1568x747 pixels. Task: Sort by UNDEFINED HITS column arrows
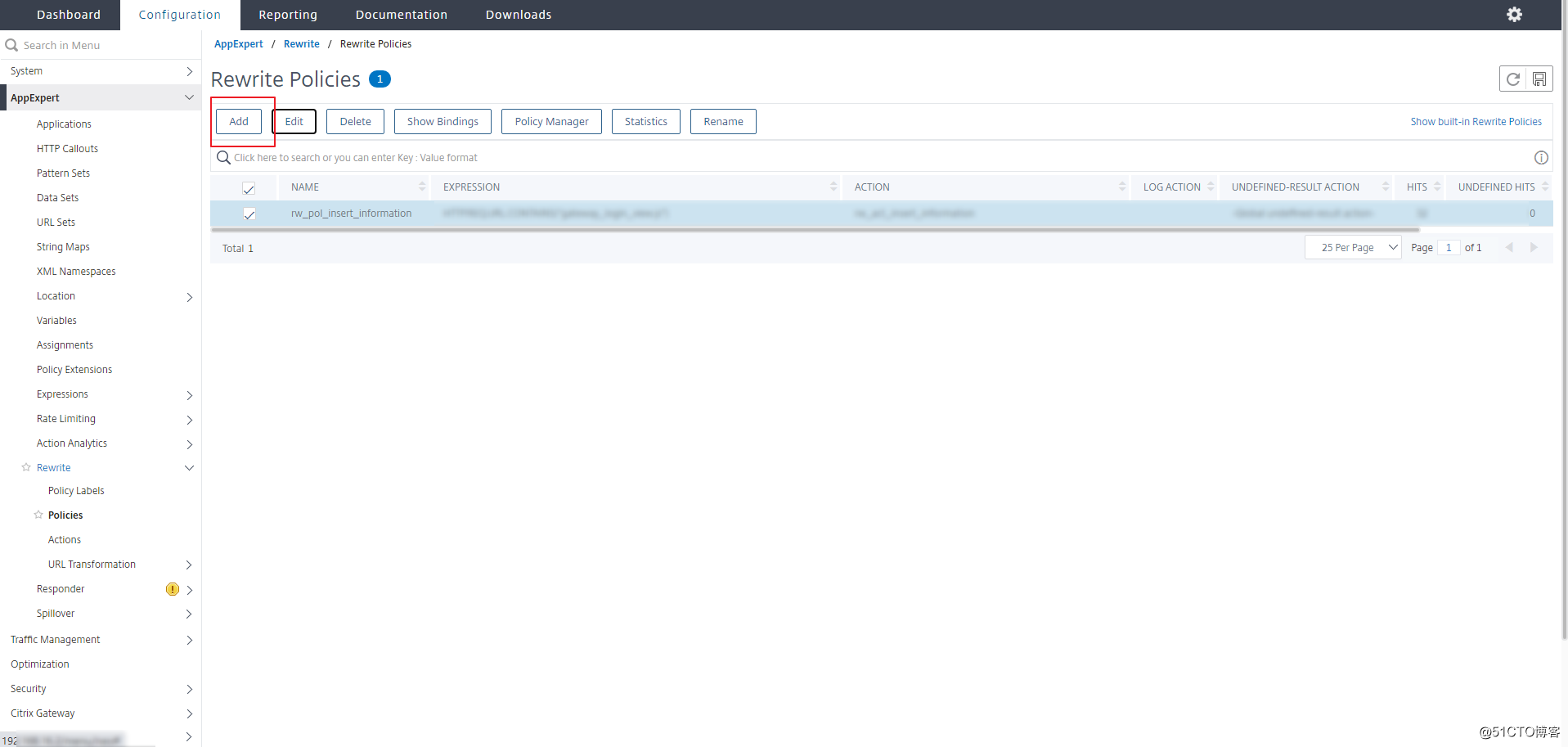click(1545, 187)
